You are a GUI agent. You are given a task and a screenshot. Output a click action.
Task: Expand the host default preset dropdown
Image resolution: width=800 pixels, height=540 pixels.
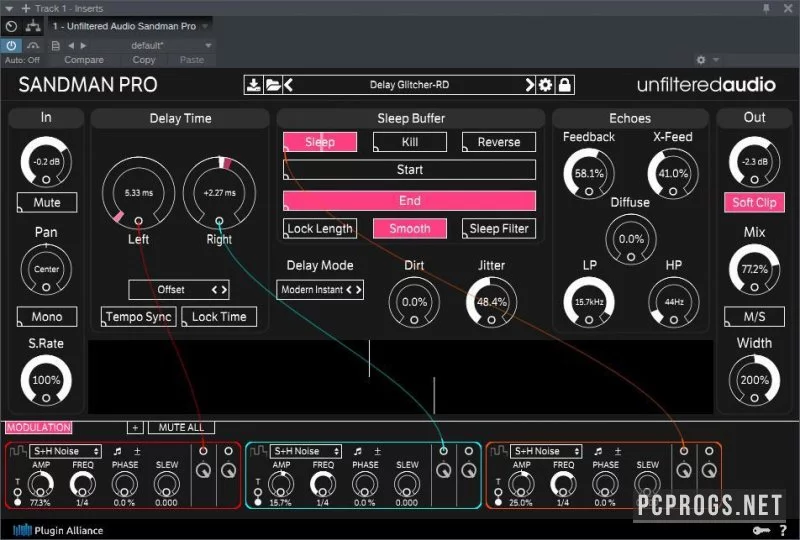coord(208,46)
